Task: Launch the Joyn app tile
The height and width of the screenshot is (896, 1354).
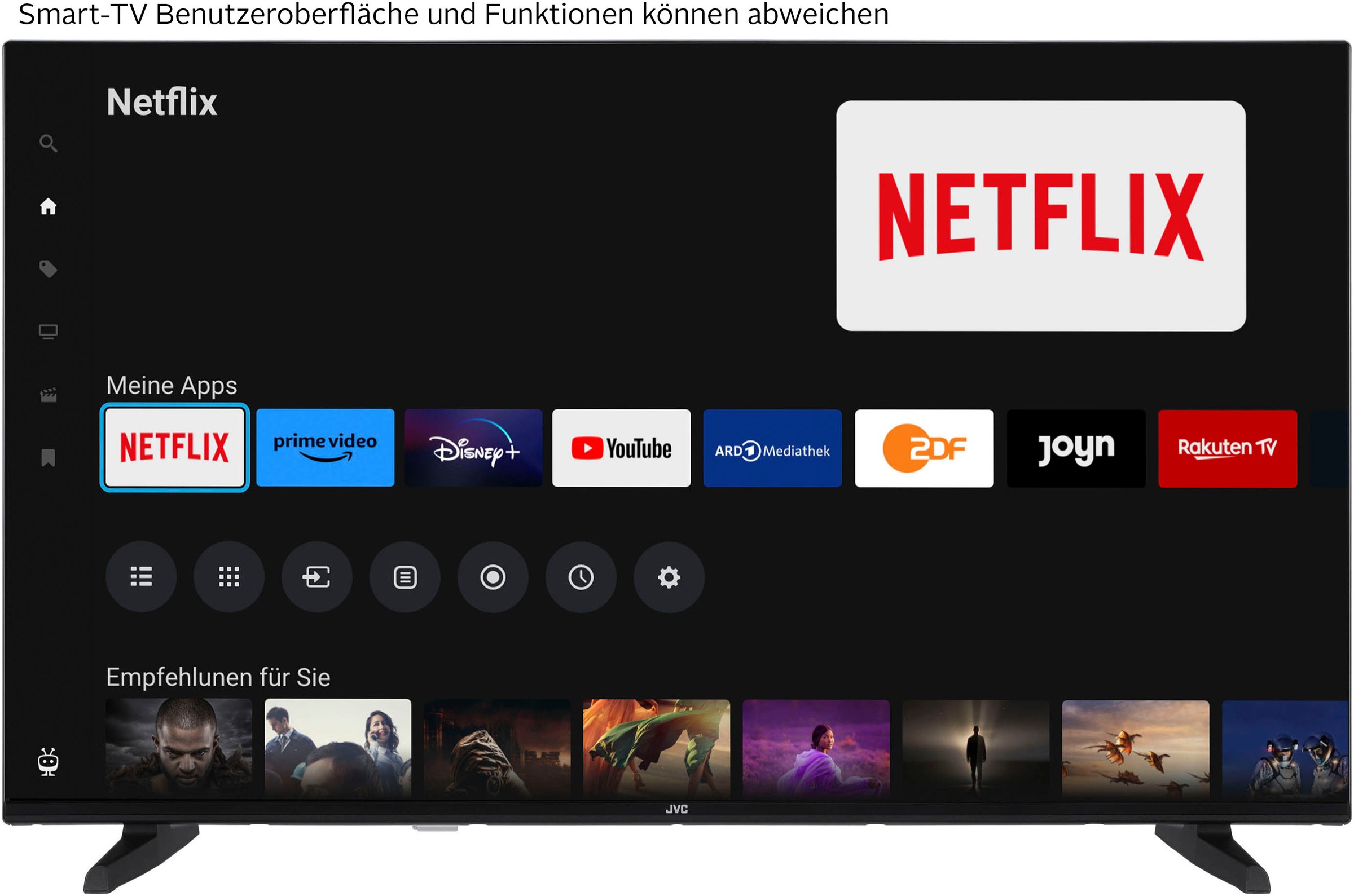Action: [x=1076, y=449]
